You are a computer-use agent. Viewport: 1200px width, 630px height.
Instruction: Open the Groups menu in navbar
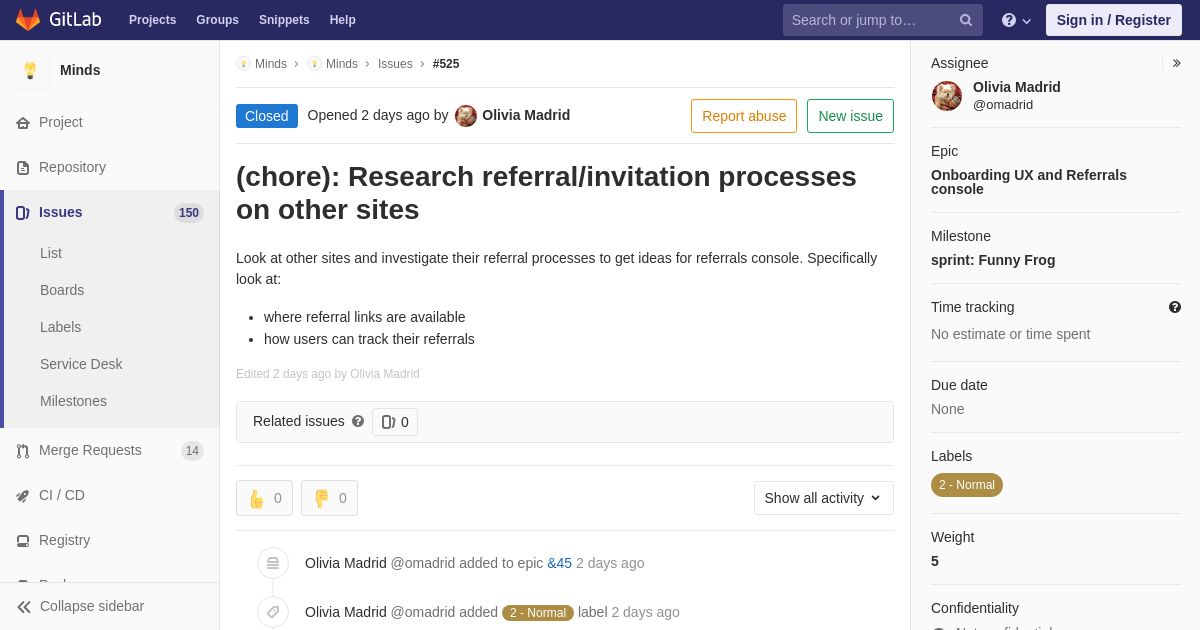tap(217, 20)
